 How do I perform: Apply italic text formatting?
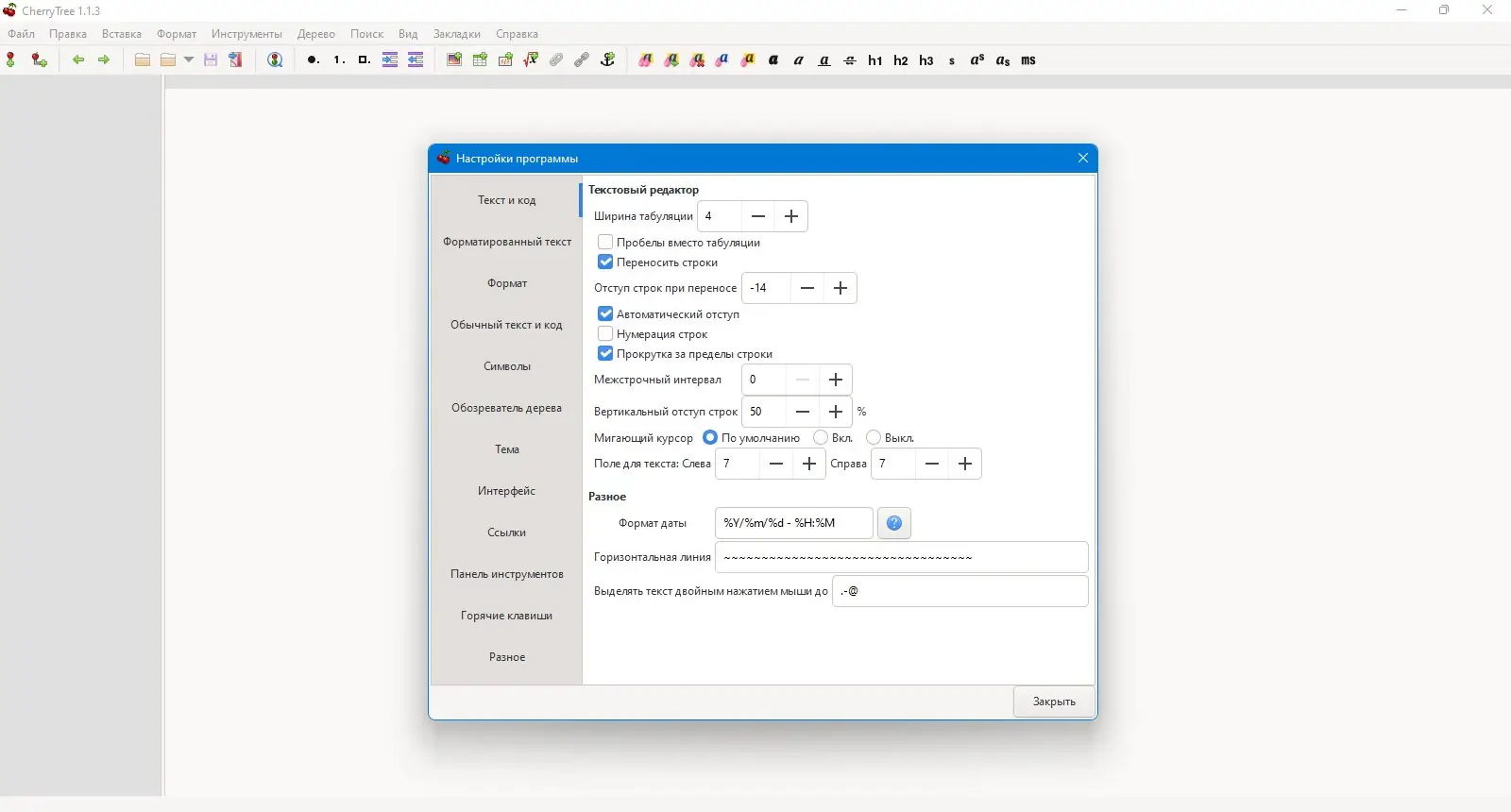click(x=799, y=60)
